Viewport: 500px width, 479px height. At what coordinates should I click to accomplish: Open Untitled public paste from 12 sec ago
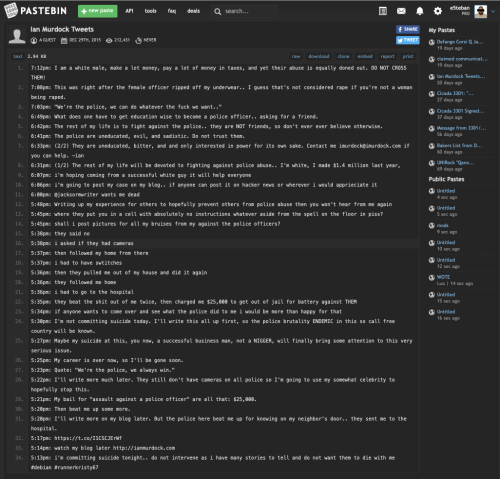click(x=446, y=260)
